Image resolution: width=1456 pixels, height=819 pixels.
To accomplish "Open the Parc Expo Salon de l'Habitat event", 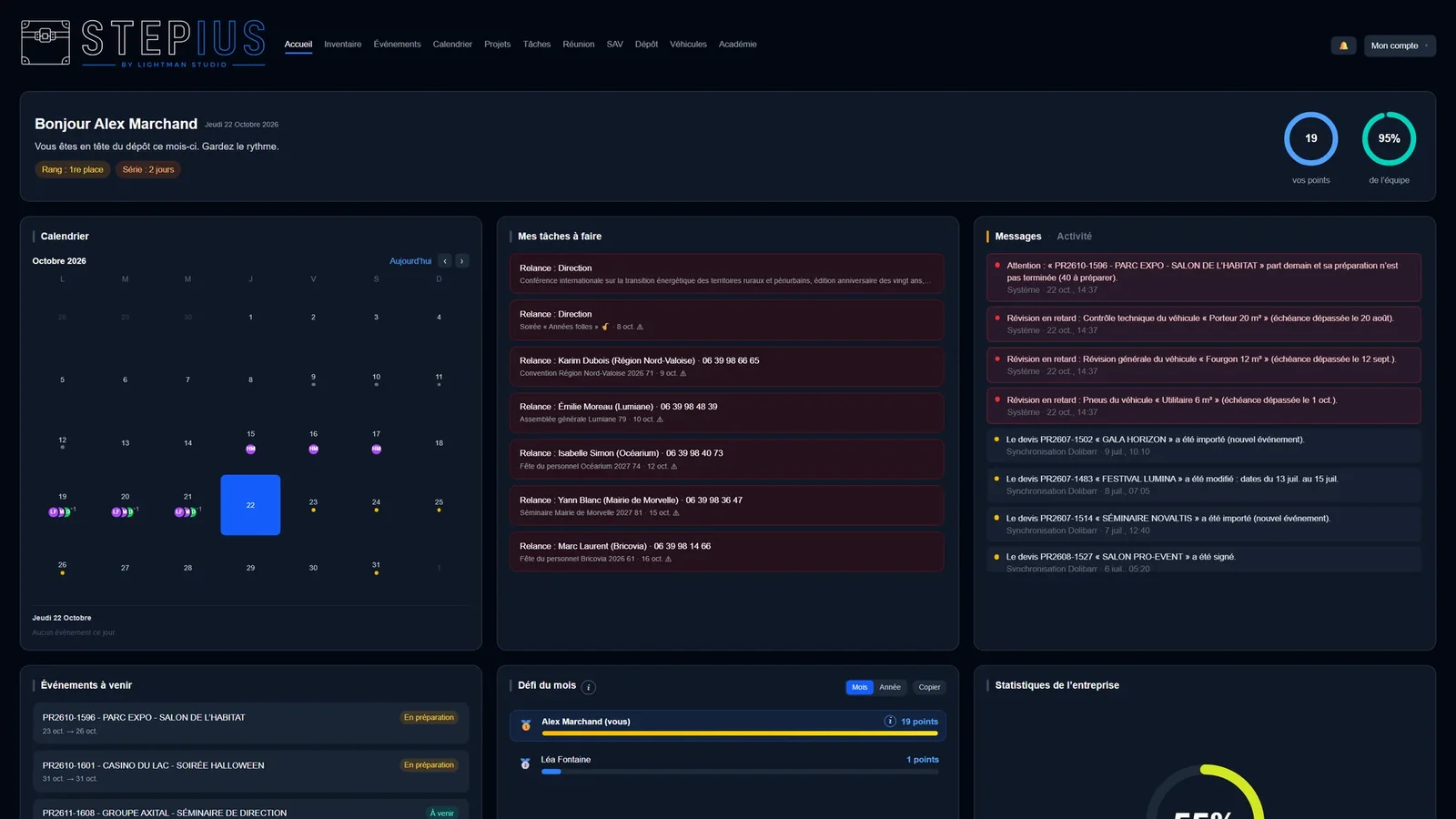I will (x=250, y=723).
